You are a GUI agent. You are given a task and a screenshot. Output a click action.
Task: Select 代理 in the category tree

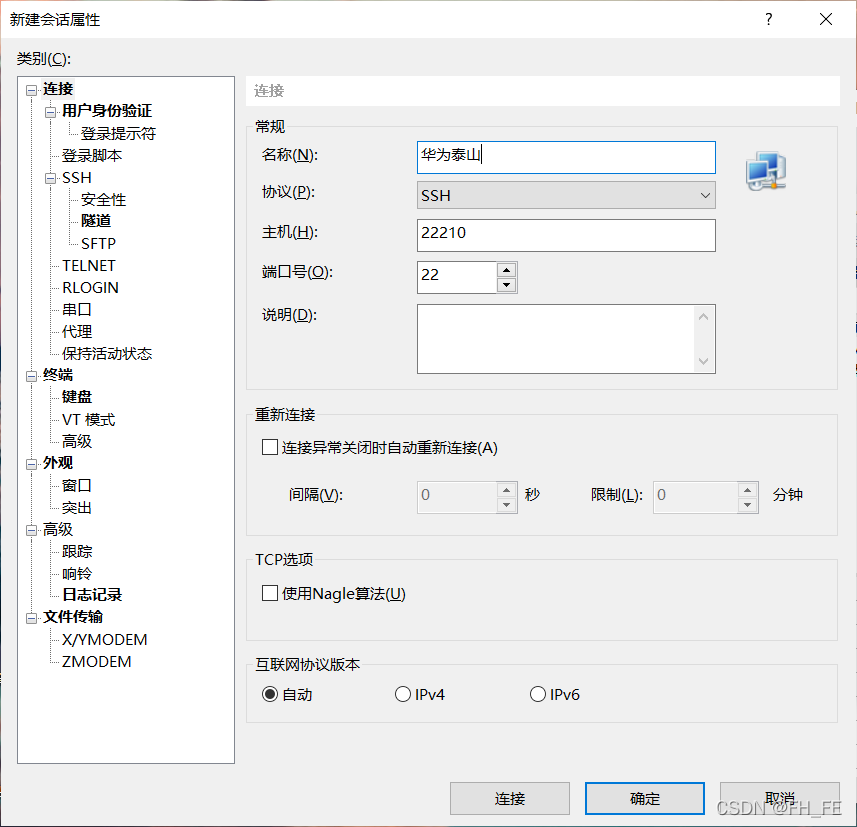[x=77, y=331]
